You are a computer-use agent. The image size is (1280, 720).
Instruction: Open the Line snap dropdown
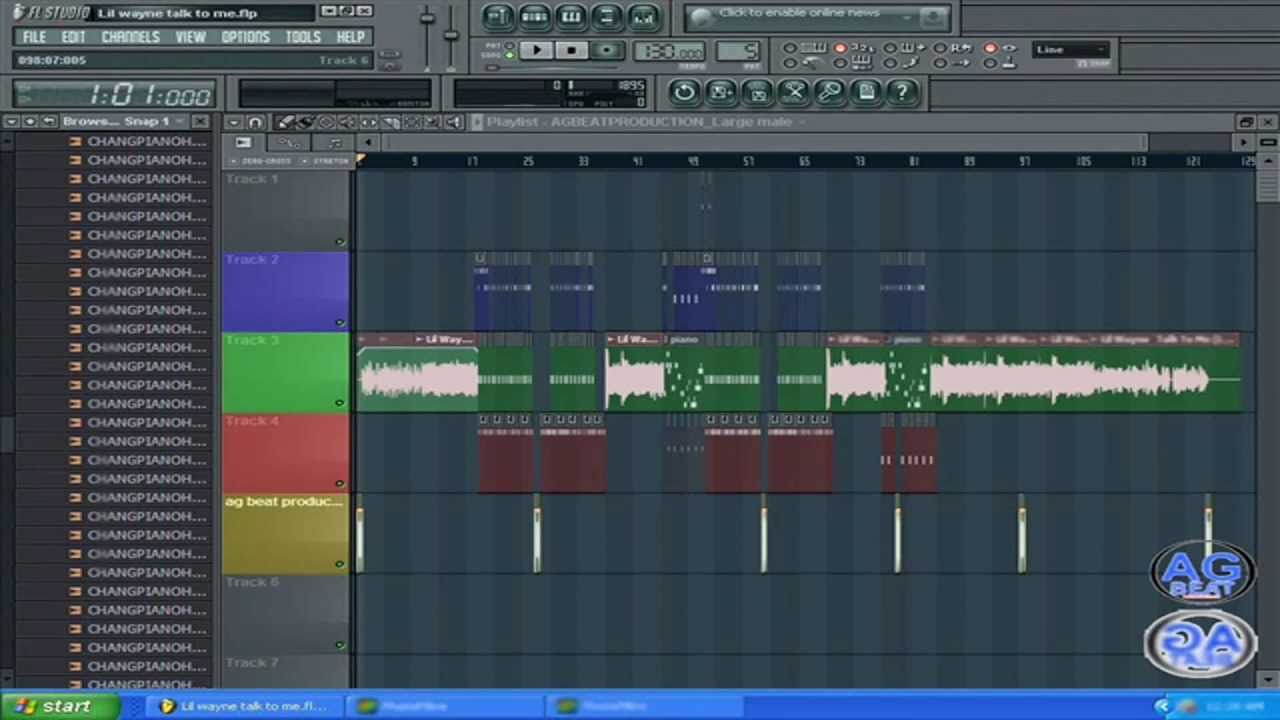(x=1071, y=49)
